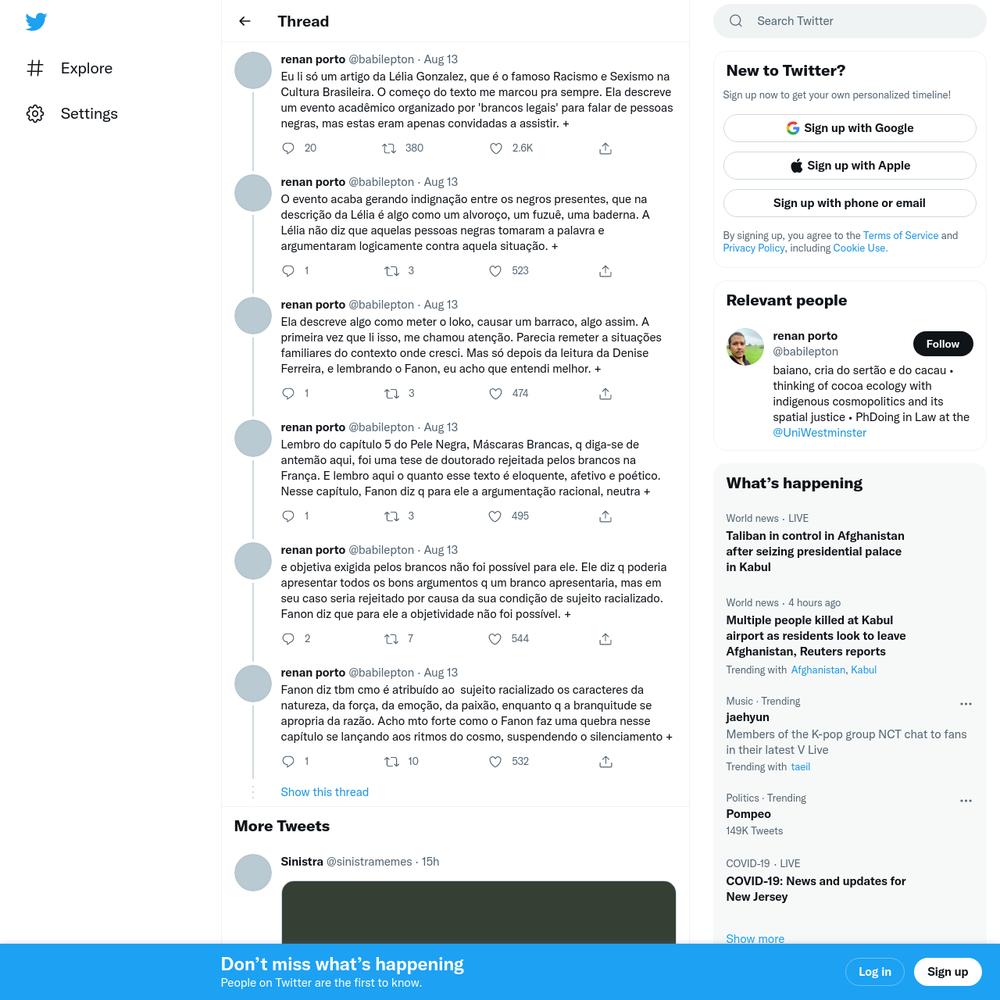Like the first tweet with 2.6K likes
Screen dimensions: 1000x1000
point(496,148)
